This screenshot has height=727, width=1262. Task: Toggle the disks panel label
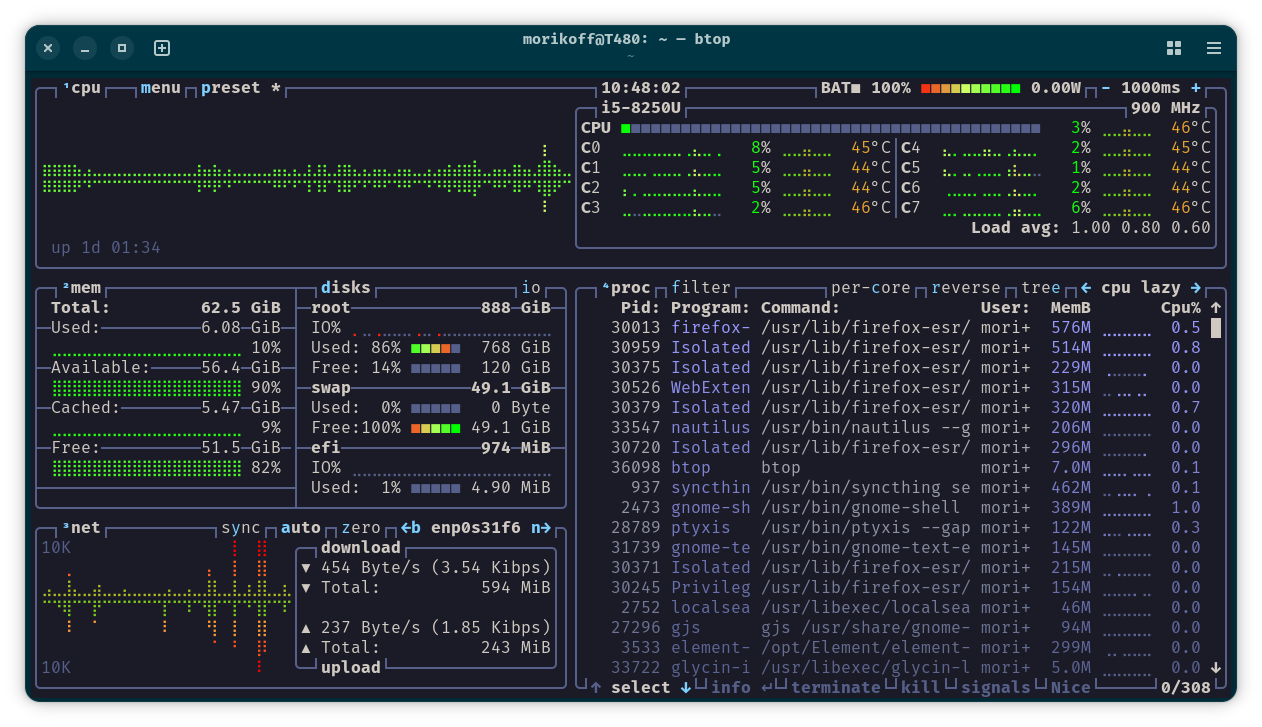coord(346,288)
